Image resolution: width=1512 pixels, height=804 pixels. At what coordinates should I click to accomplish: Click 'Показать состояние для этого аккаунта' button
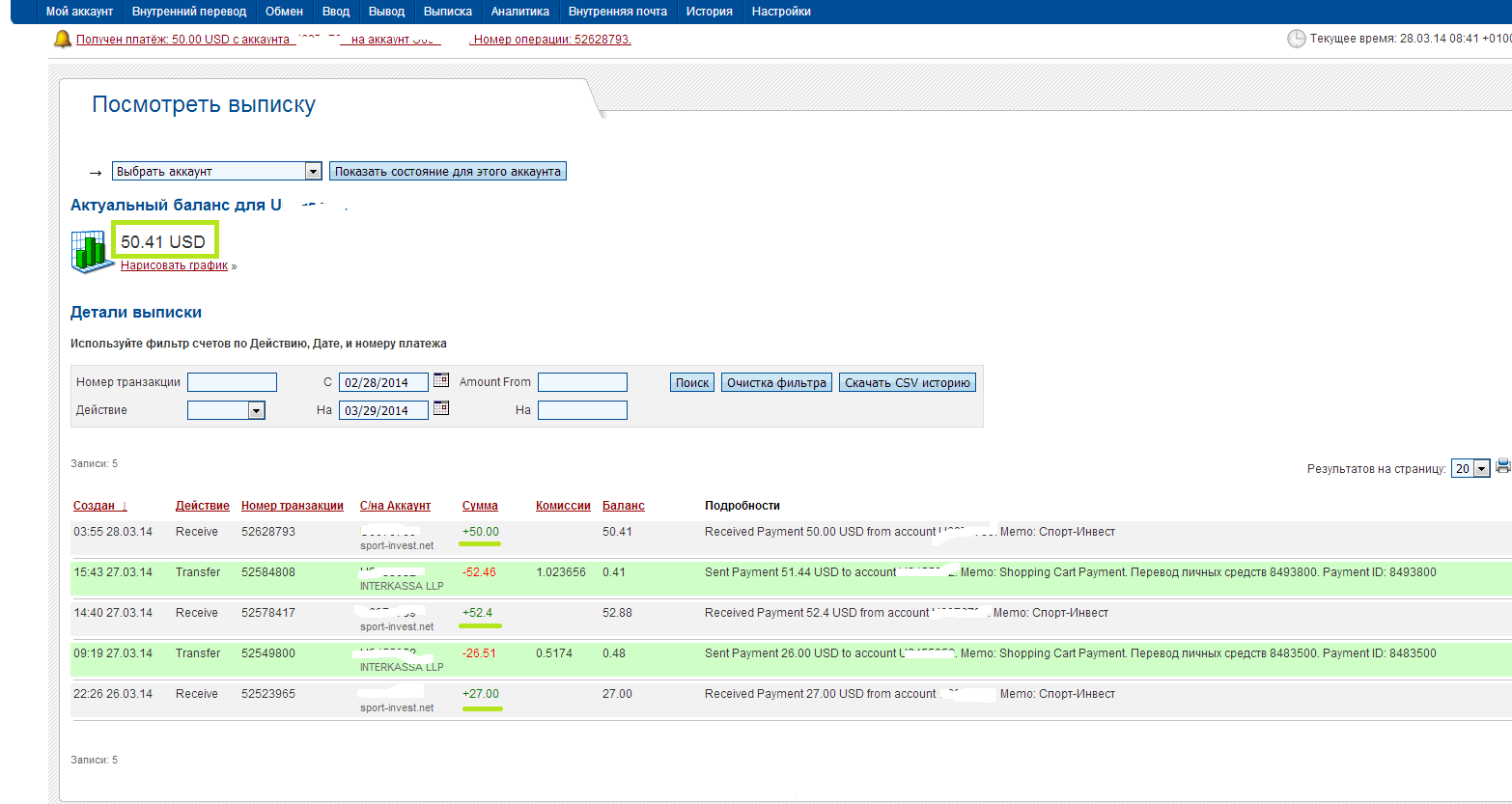(x=447, y=171)
